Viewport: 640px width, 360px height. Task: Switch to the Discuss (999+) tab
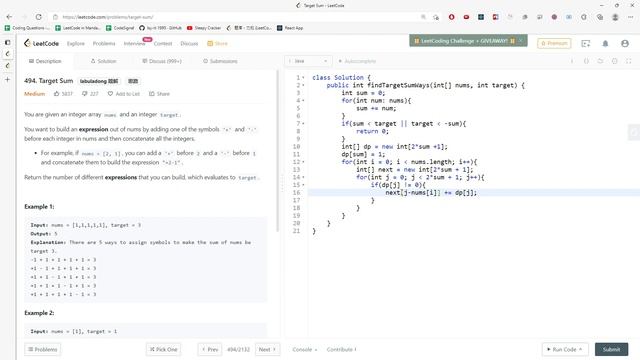tap(162, 61)
